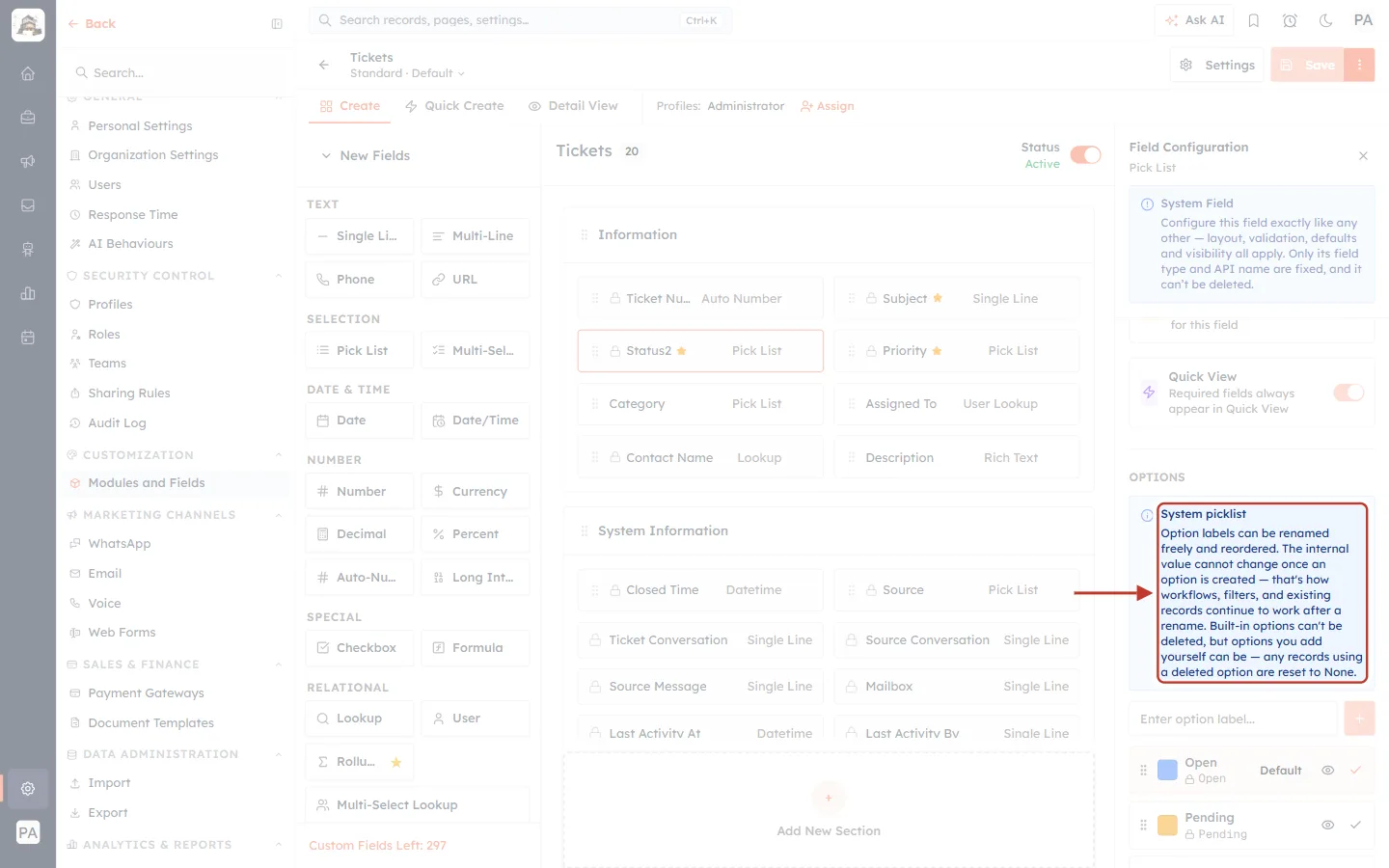Screen dimensions: 1389x868
Task: Click the yellow color swatch for Pending option
Action: pos(1167,825)
